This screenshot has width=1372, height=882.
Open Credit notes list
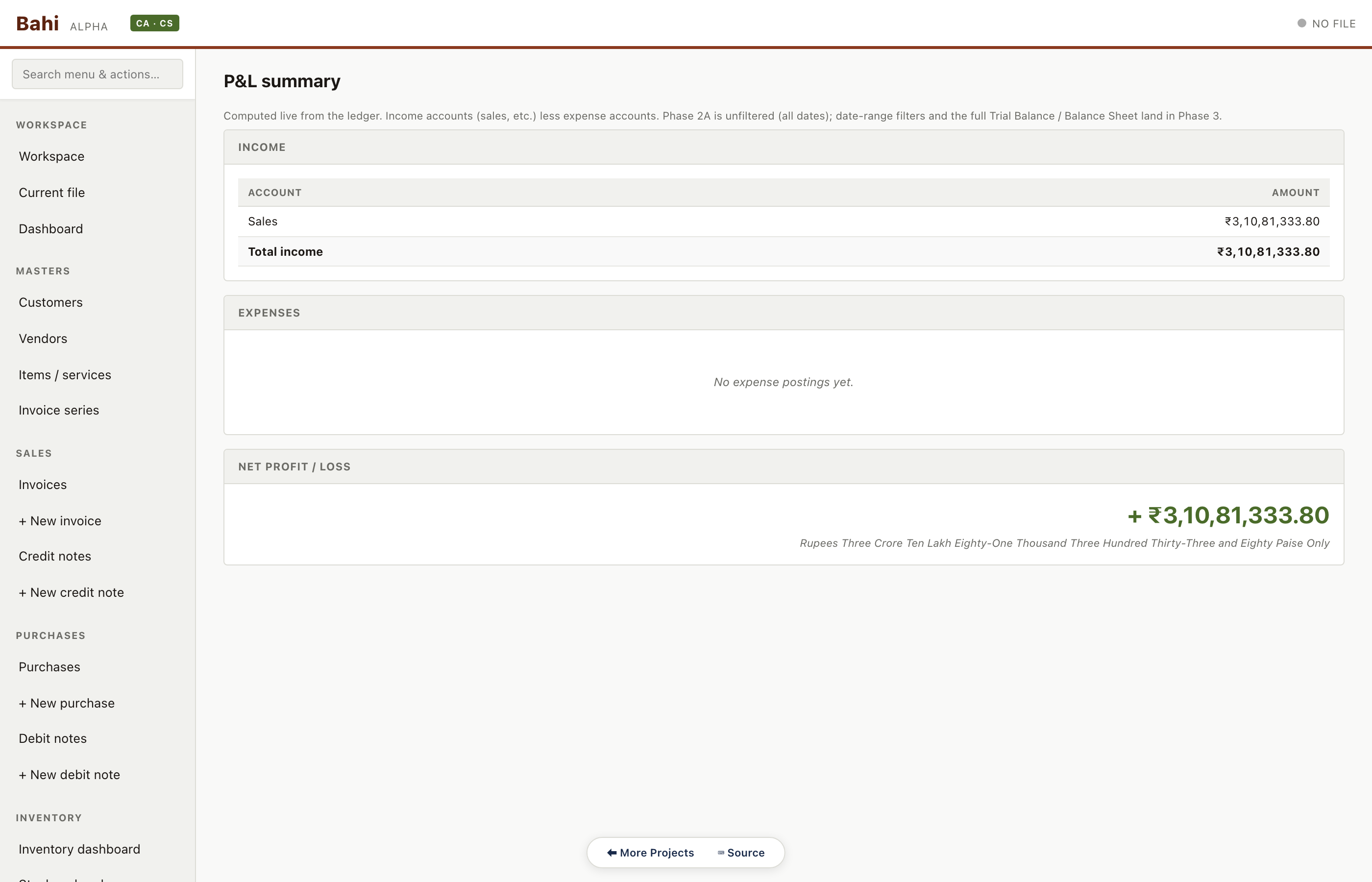click(55, 556)
